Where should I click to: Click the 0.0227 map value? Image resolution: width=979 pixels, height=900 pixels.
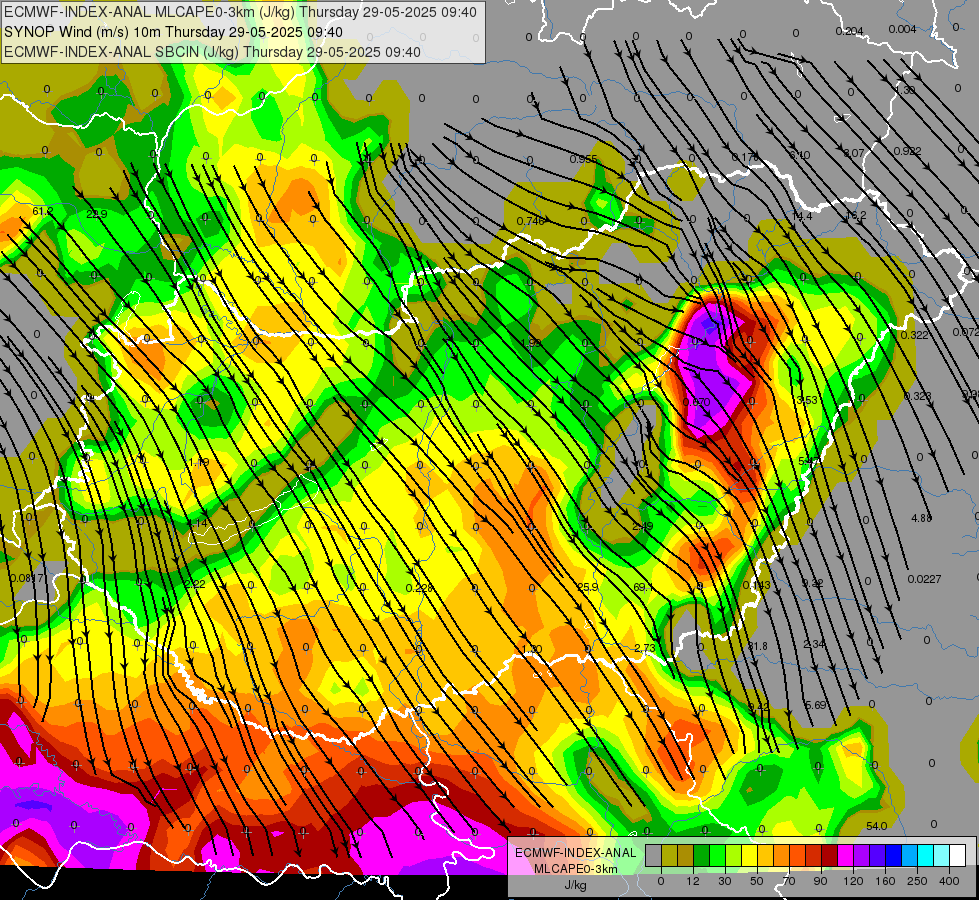point(925,579)
